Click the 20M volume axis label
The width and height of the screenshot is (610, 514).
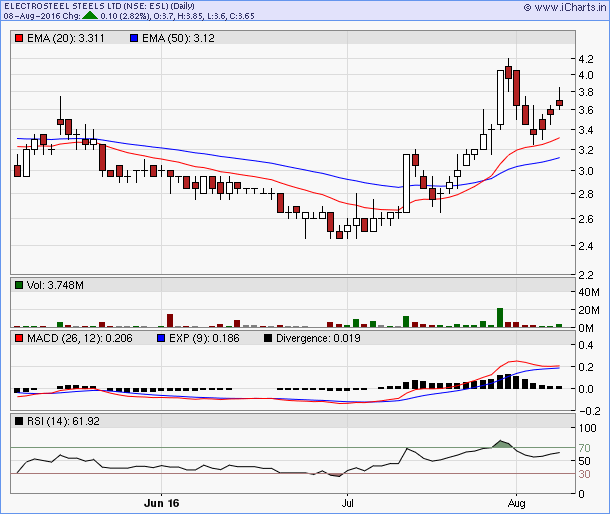click(x=589, y=310)
